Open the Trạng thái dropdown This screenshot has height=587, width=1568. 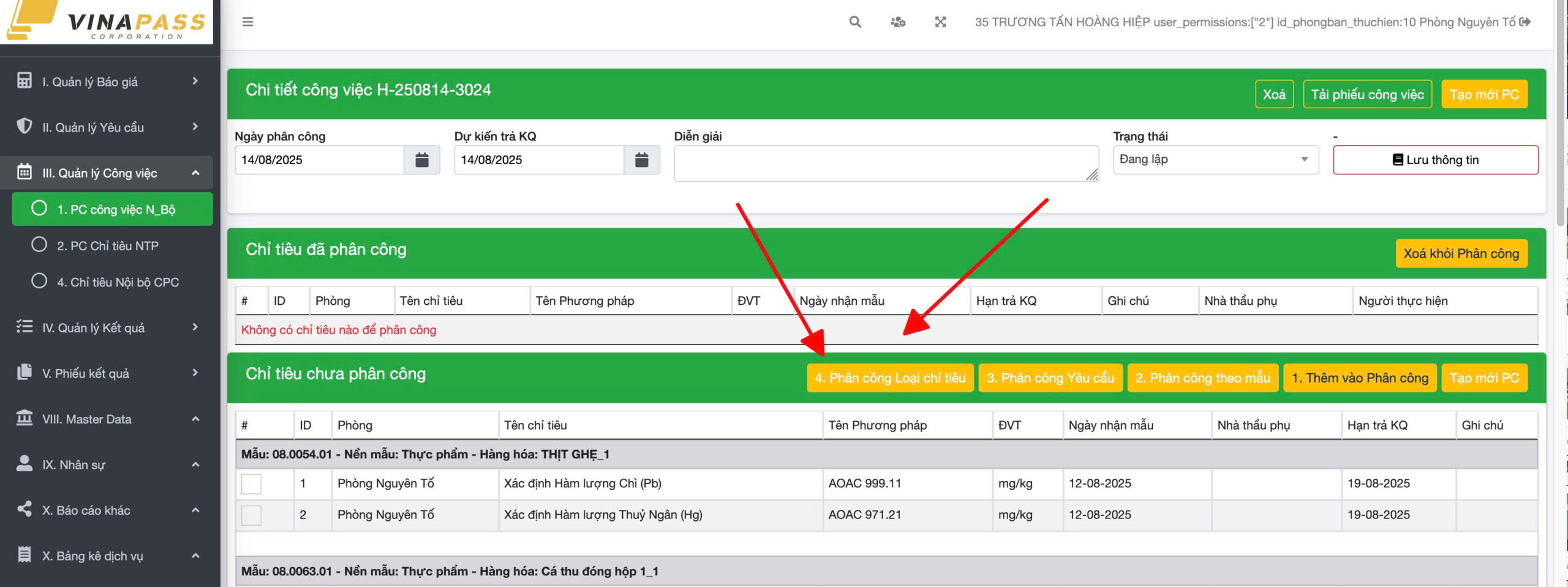[x=1215, y=160]
